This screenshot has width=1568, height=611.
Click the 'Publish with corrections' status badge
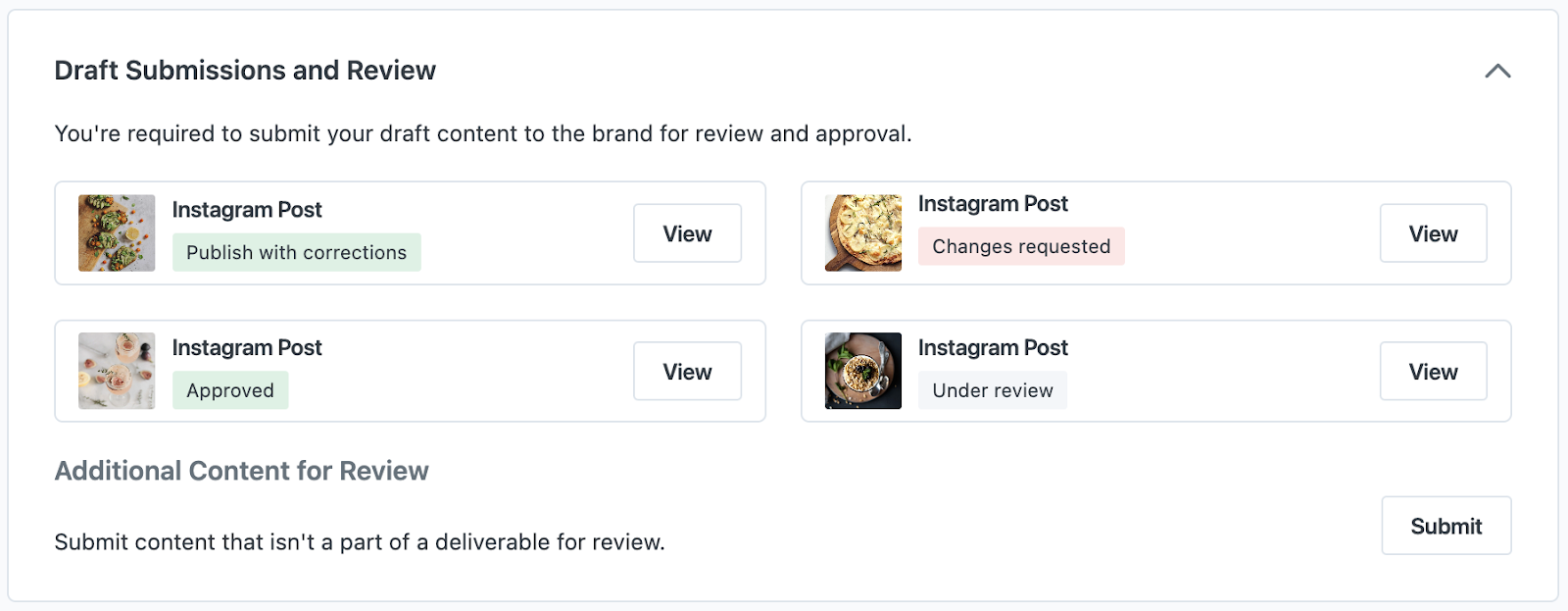pyautogui.click(x=296, y=252)
